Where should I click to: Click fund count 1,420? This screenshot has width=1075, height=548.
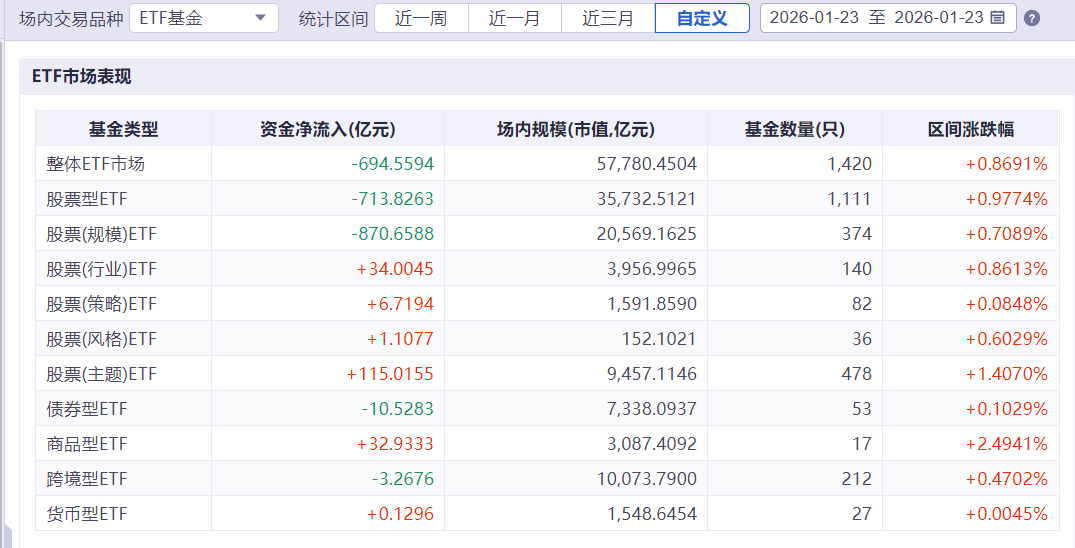click(x=849, y=164)
